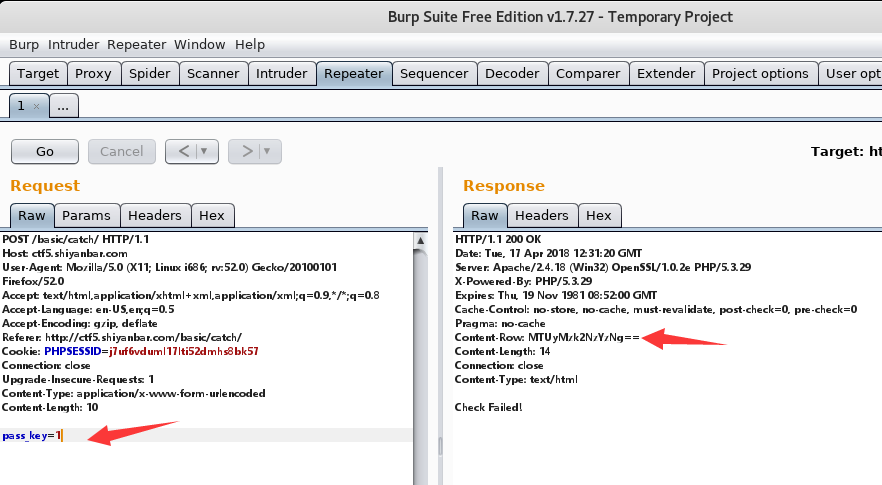
Task: Click the Pragma: no-cache response header
Action: coord(500,324)
